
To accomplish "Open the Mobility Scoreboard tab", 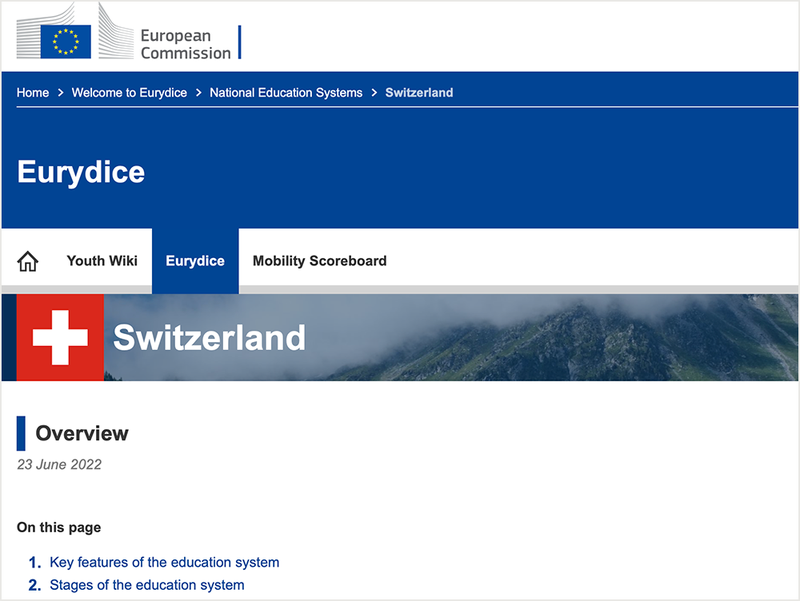I will [x=321, y=260].
